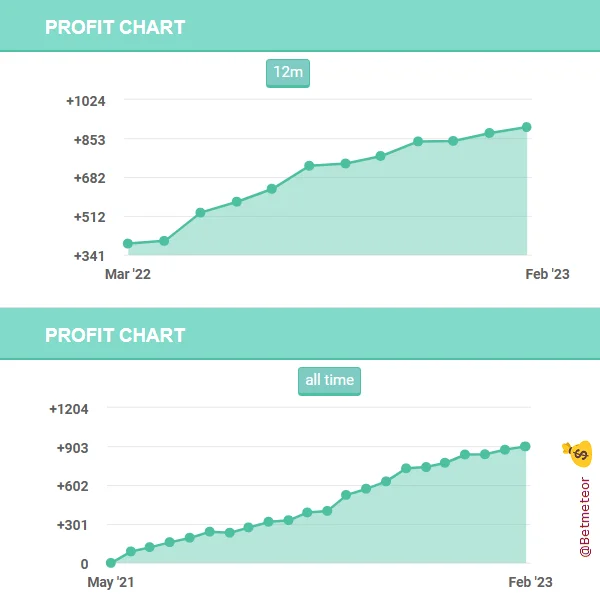Click the +1204 y-axis label
600x600 pixels.
[x=69, y=409]
